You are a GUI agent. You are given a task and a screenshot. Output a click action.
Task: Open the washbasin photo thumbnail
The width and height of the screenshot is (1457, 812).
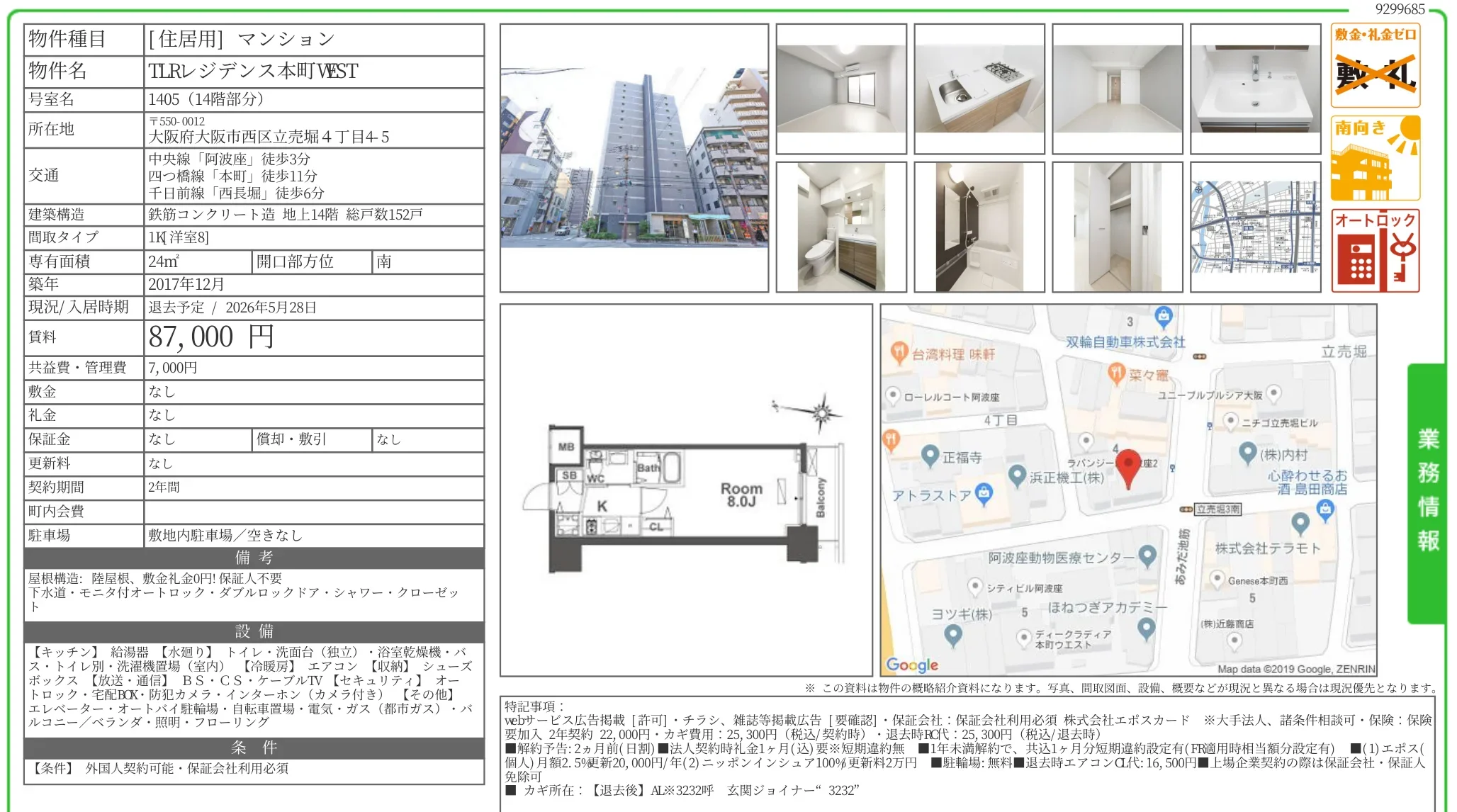point(1255,89)
